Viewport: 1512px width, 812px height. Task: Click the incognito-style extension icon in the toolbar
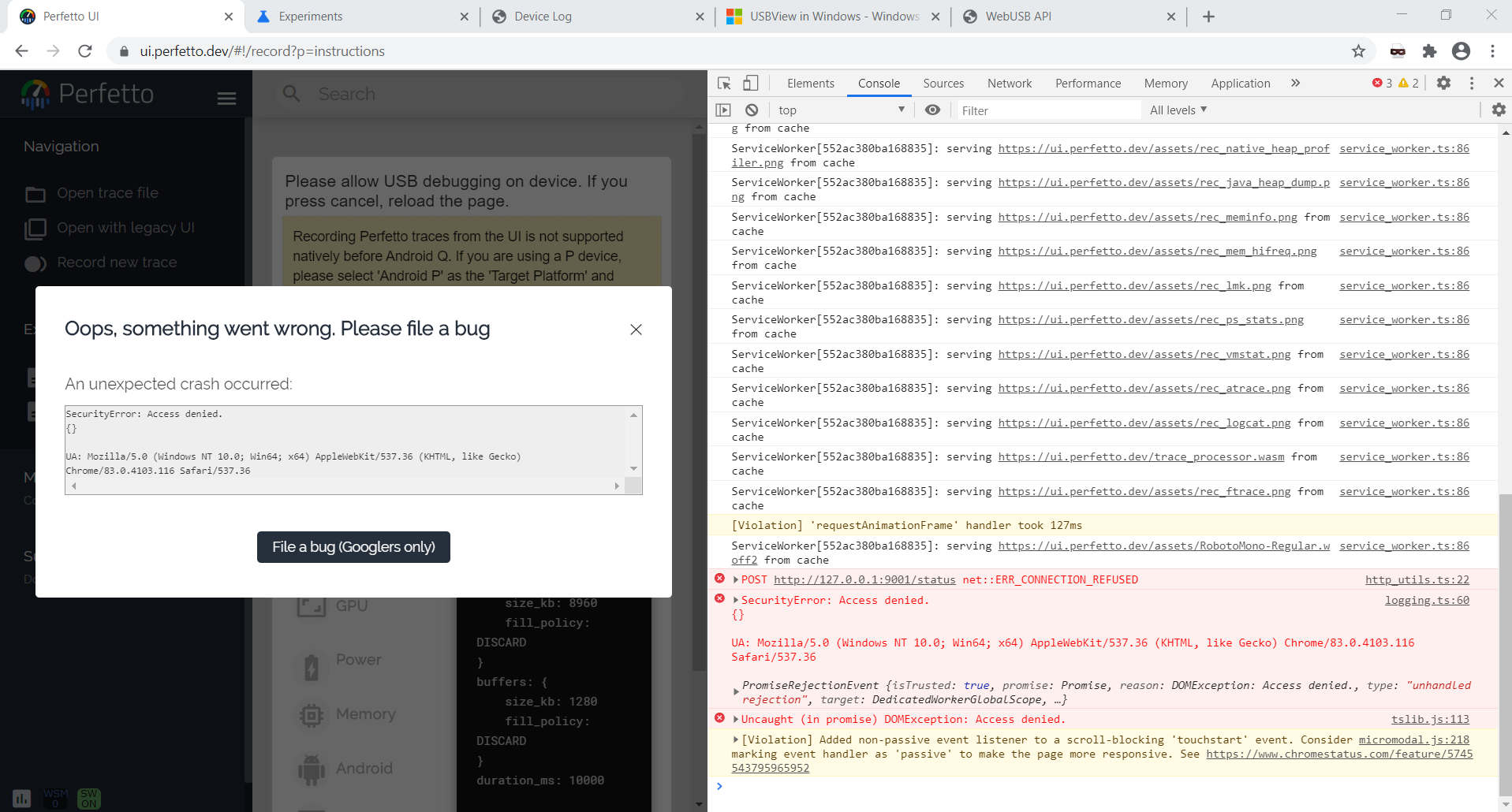1398,51
